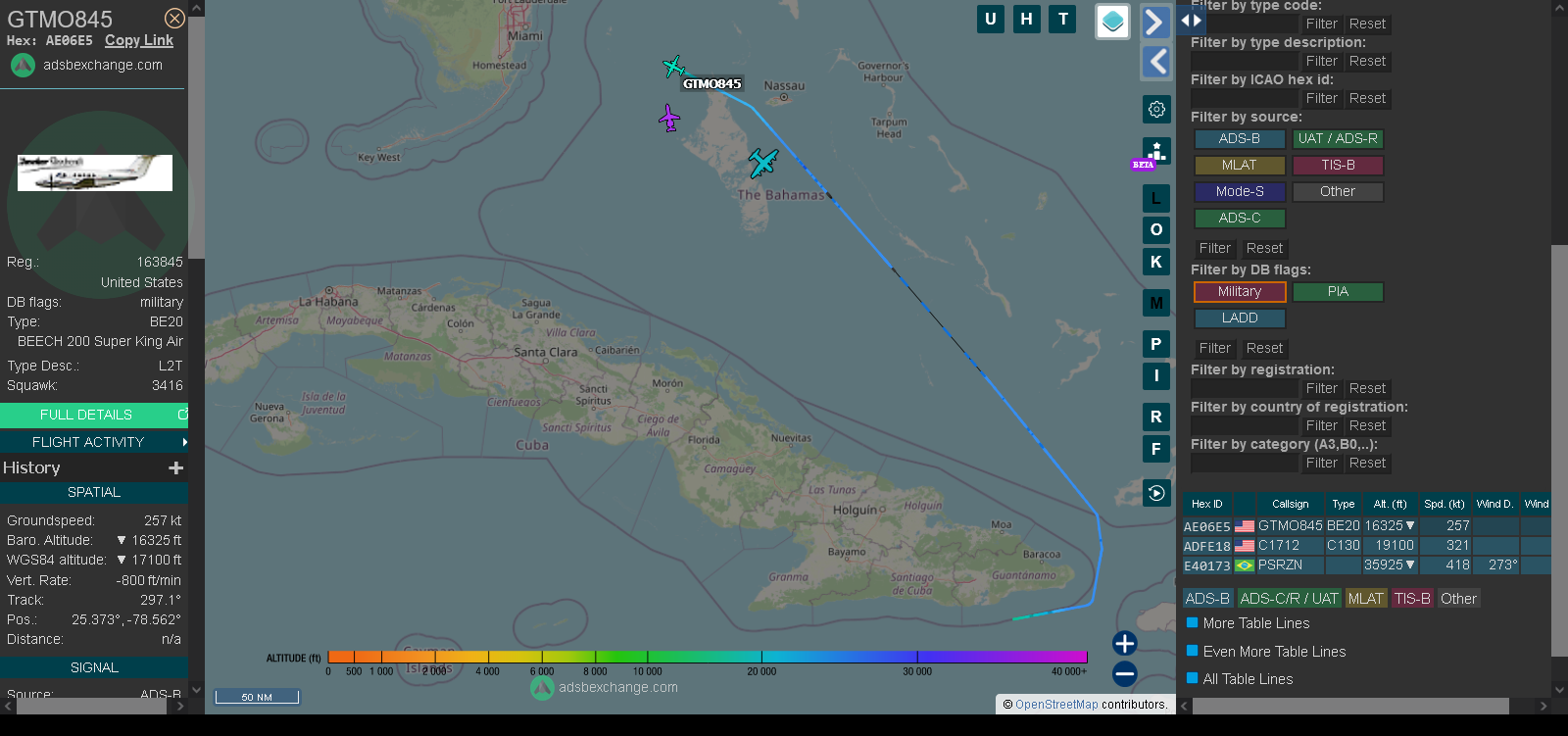This screenshot has height=736, width=1568.
Task: Toggle the LADD DB flag filter
Action: (1240, 319)
